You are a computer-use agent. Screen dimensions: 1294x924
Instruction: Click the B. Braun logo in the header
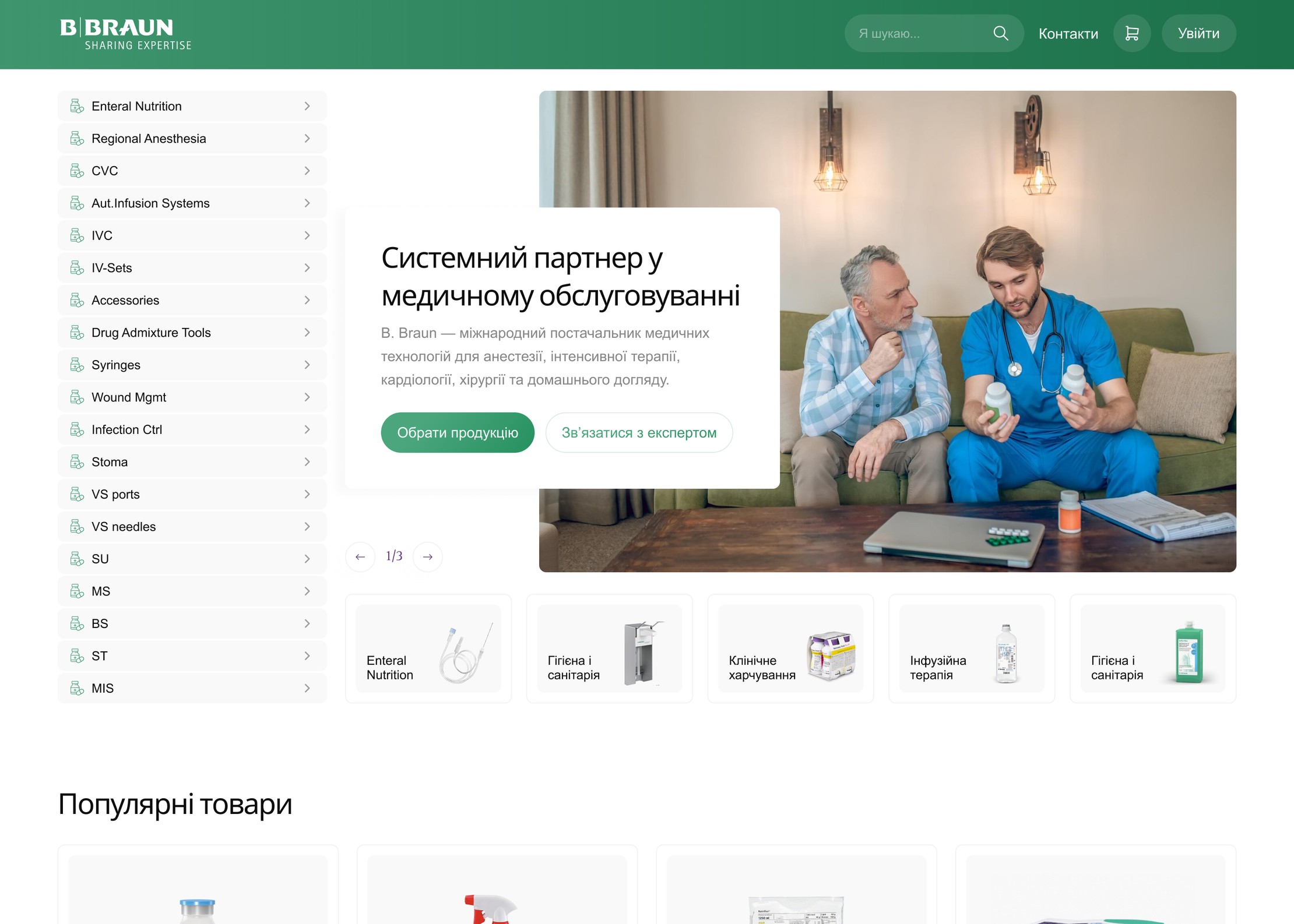[126, 34]
